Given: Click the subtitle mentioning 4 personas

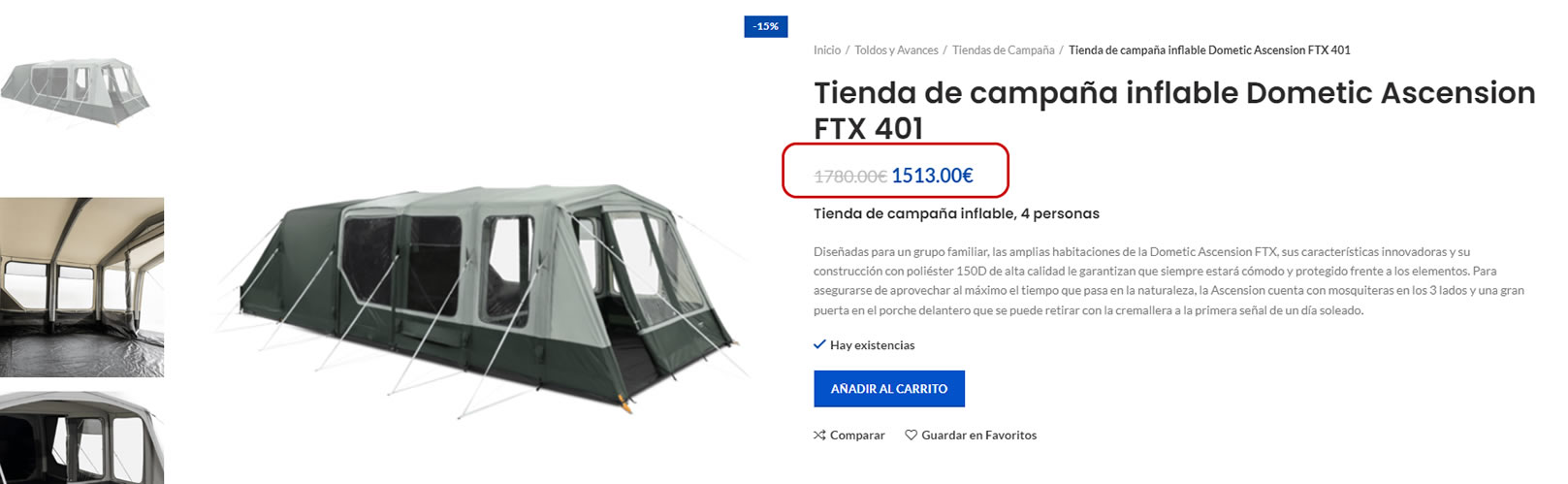Looking at the screenshot, I should [x=956, y=213].
